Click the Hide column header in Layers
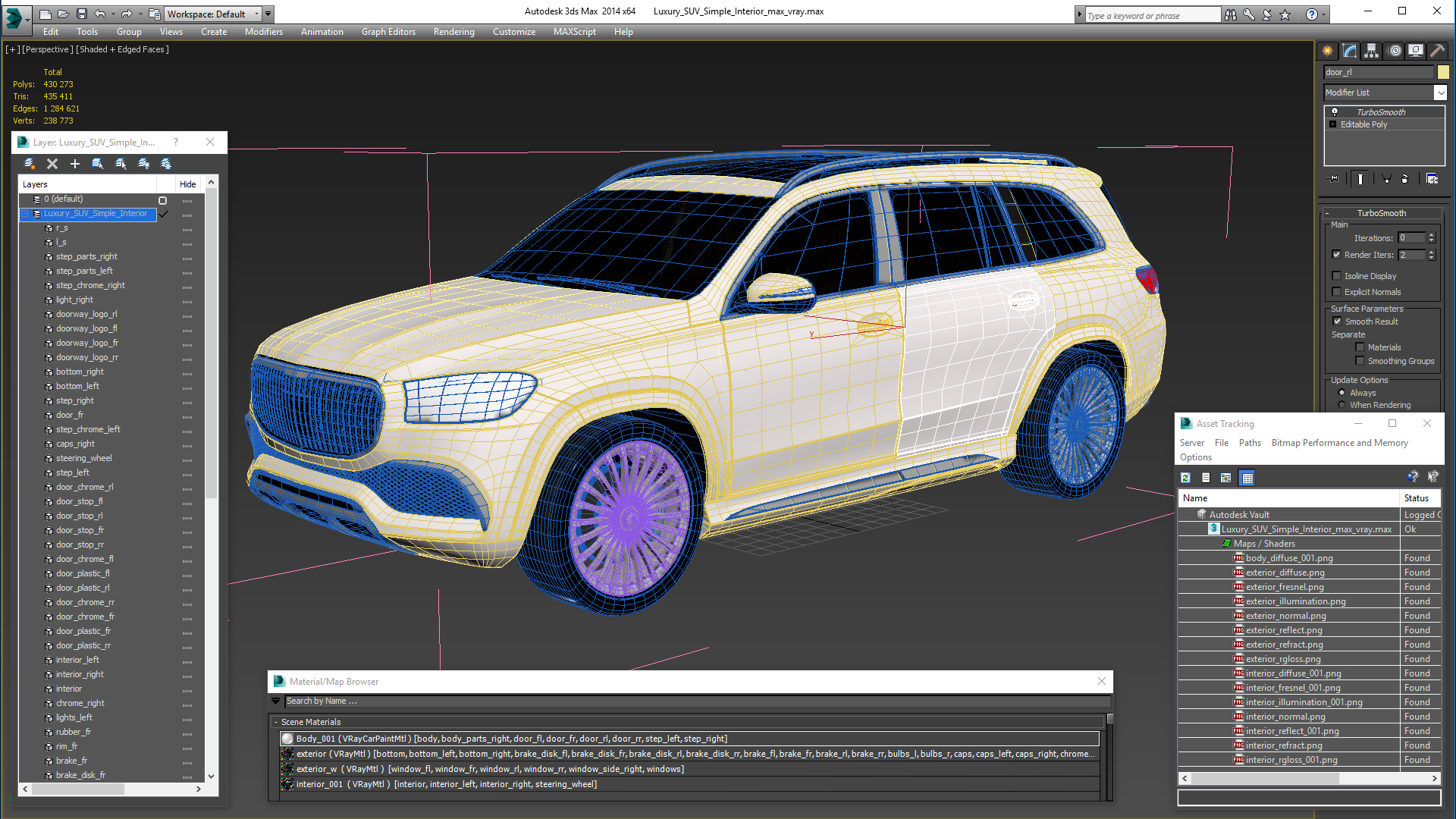This screenshot has height=819, width=1456. click(188, 184)
